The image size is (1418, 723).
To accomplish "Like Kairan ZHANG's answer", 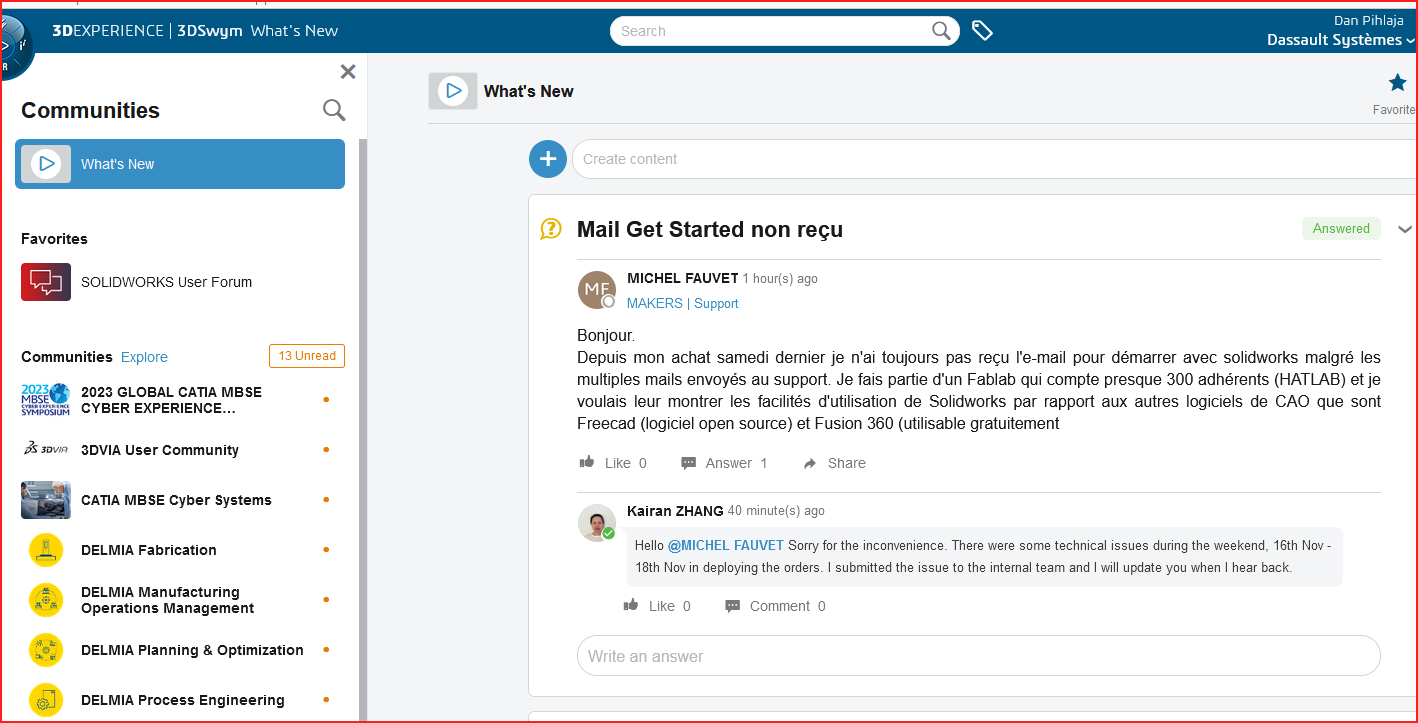I will pos(657,606).
